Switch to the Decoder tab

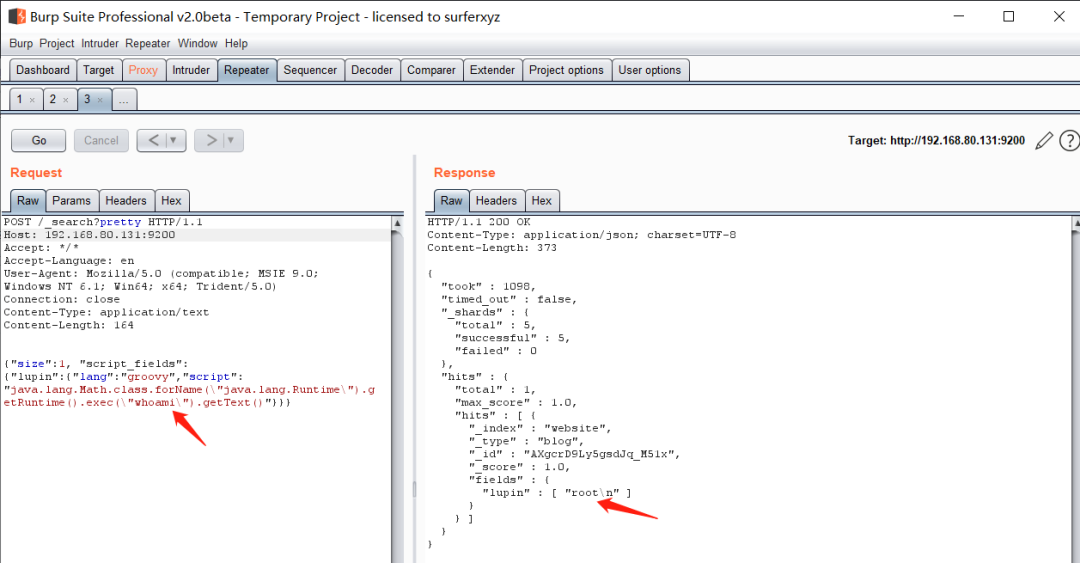click(372, 70)
